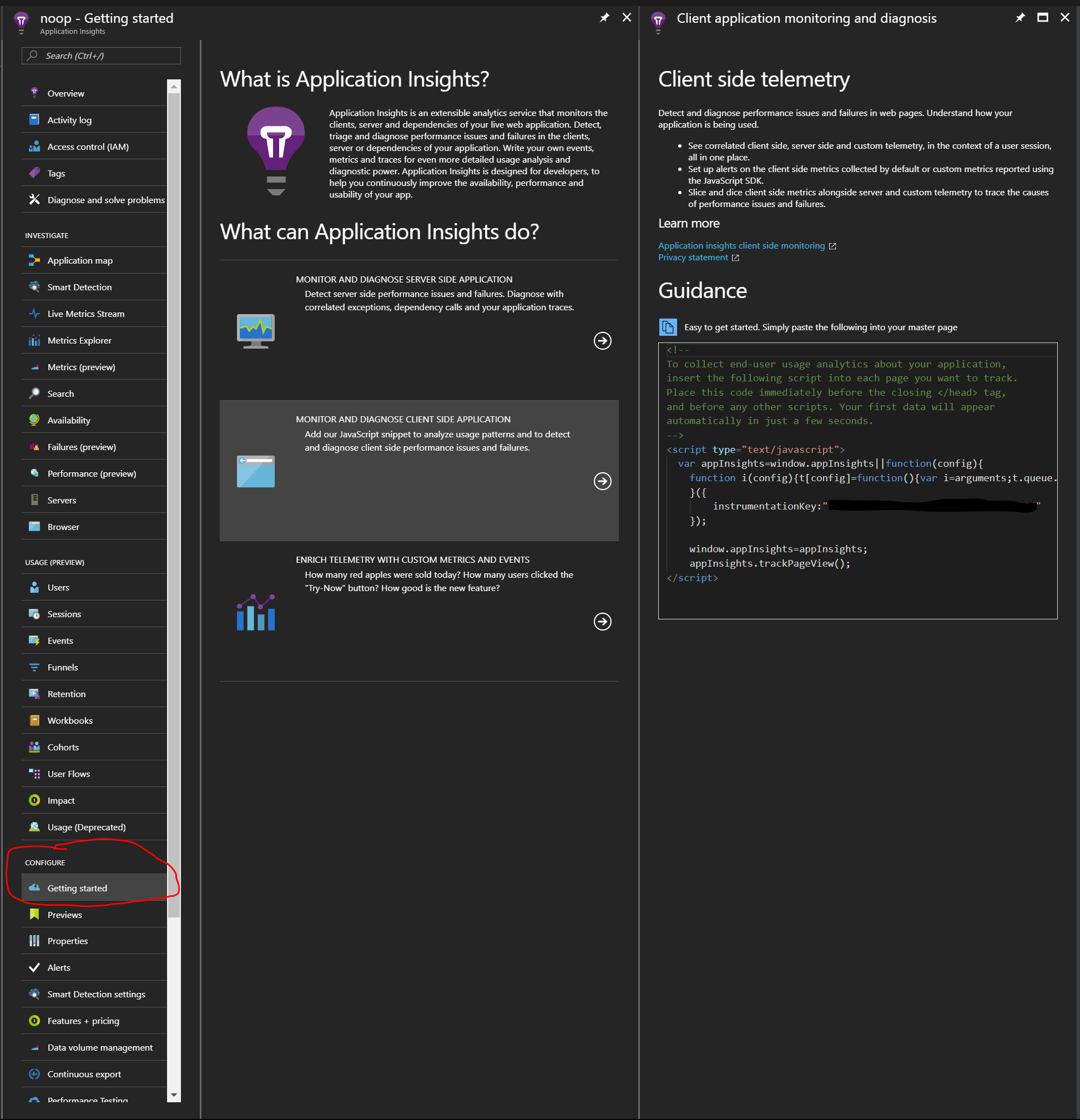Open Workbooks
Viewport: 1080px width, 1120px height.
(x=70, y=720)
